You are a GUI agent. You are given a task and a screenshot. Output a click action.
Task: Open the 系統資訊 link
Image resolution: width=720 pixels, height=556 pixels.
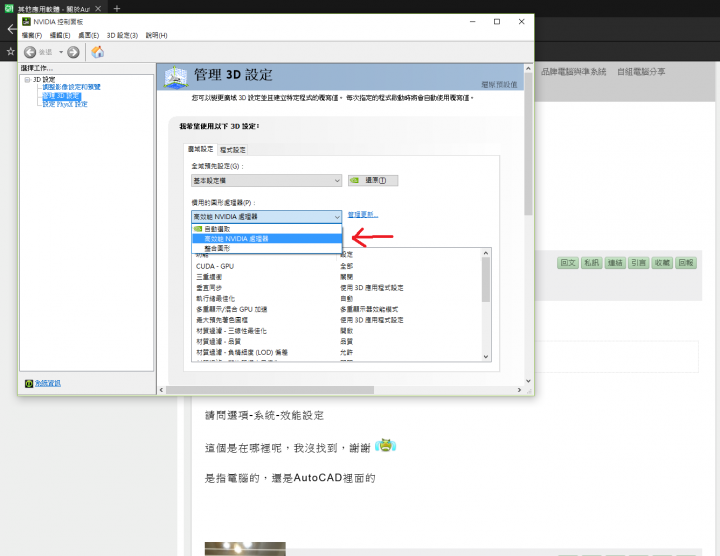coord(48,383)
